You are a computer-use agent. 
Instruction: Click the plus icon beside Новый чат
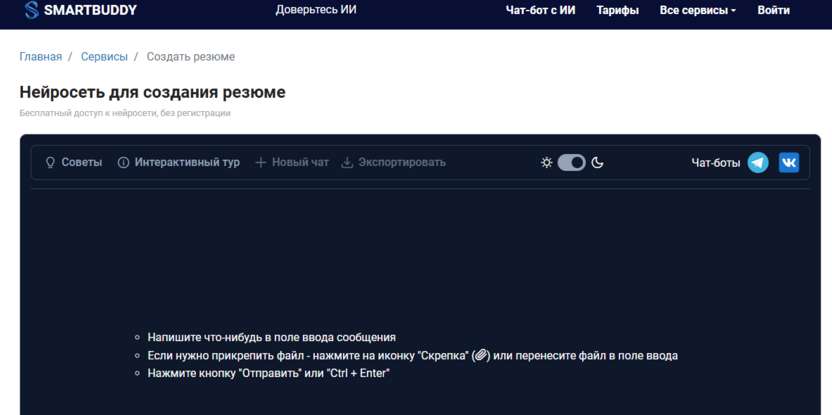261,162
